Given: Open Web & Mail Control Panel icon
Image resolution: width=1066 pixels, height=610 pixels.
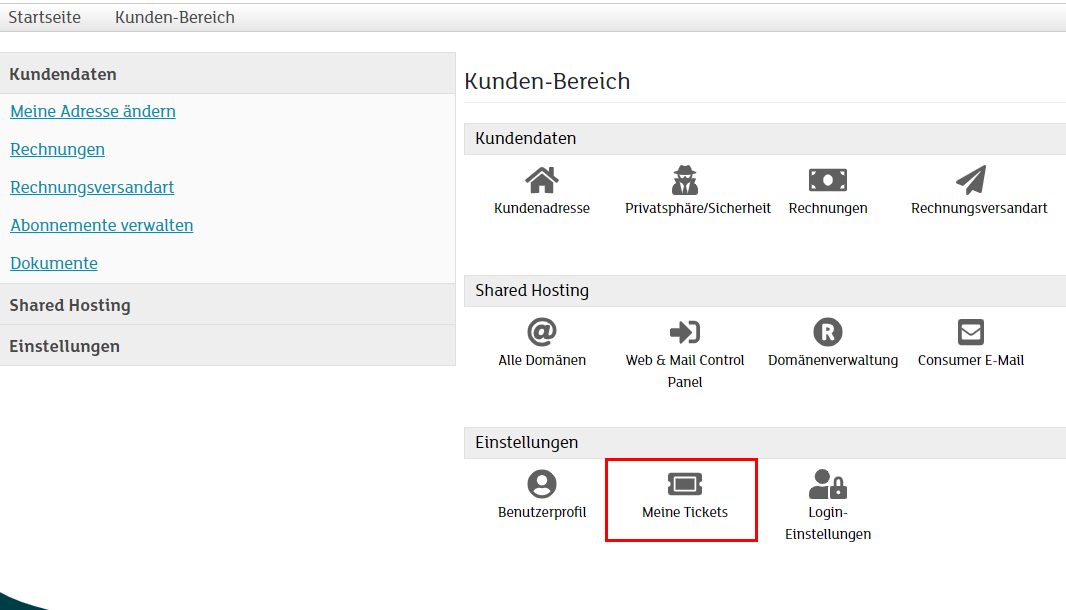Looking at the screenshot, I should tap(685, 332).
